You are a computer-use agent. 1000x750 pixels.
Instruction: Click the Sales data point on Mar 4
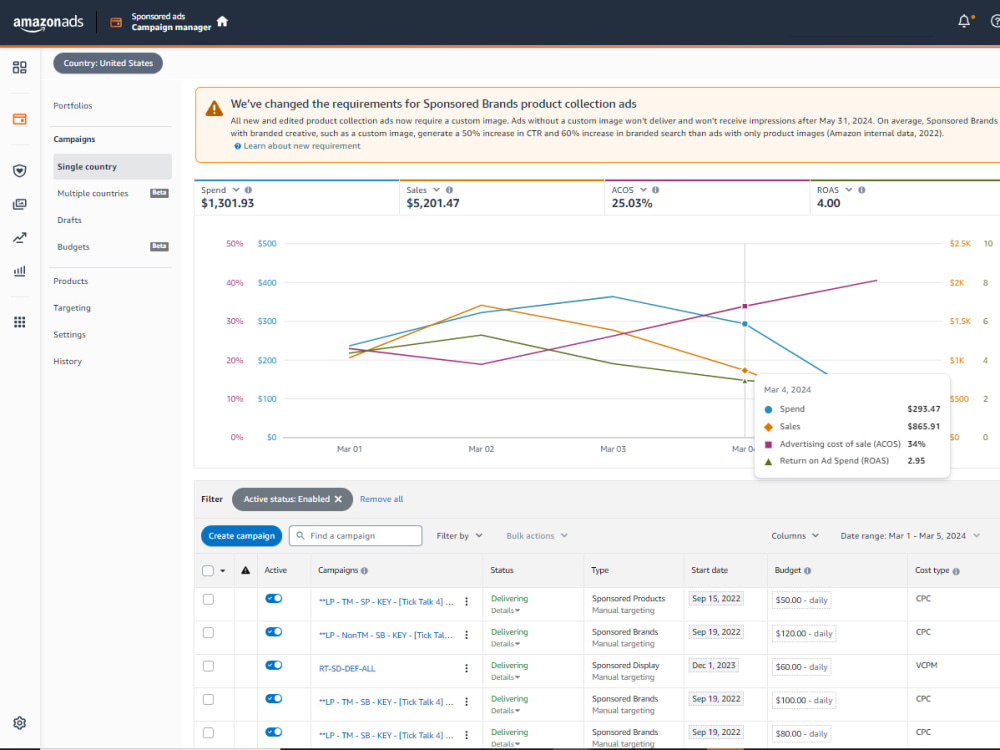[744, 371]
